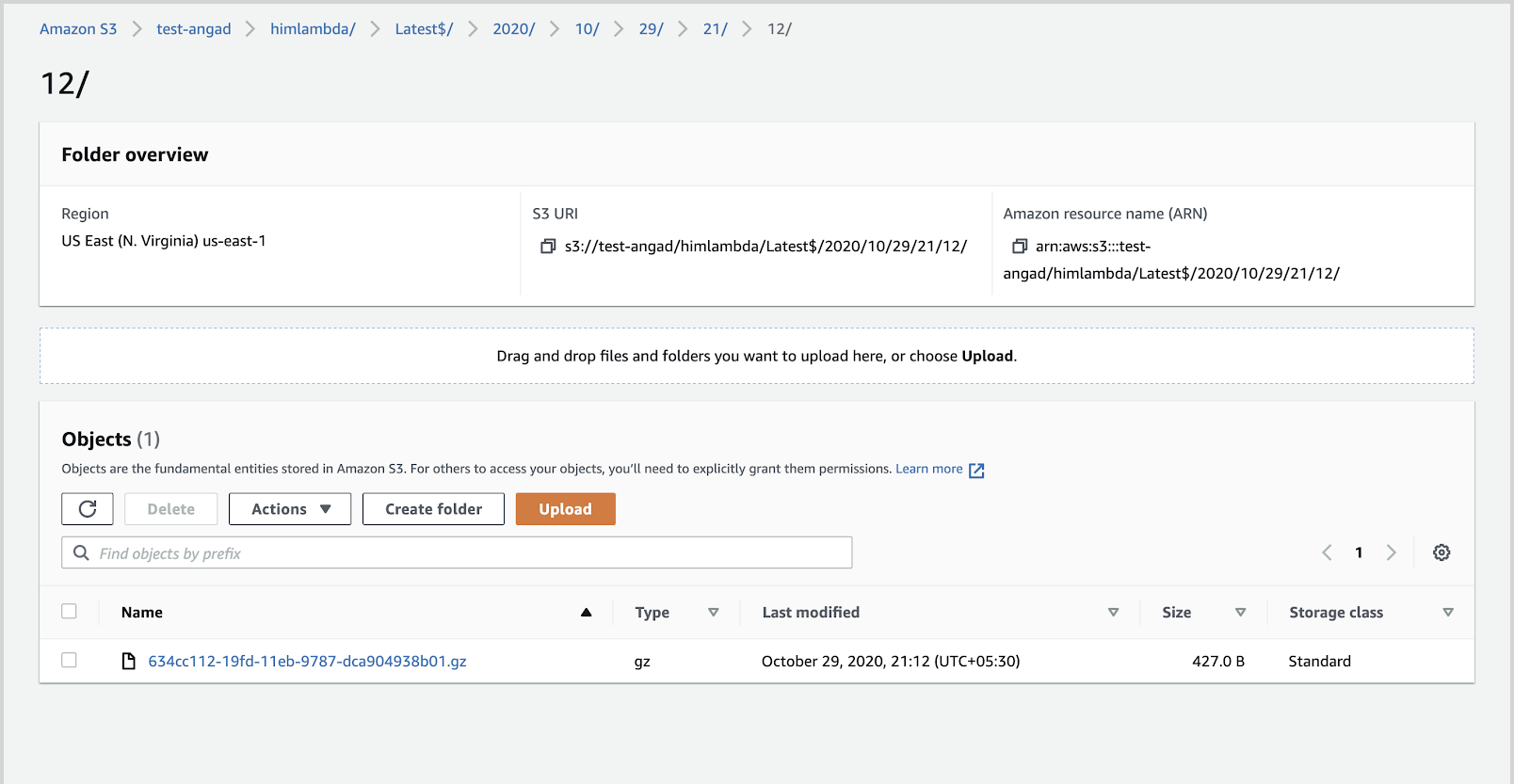1514x784 pixels.
Task: Click the Create folder button
Action: click(433, 509)
